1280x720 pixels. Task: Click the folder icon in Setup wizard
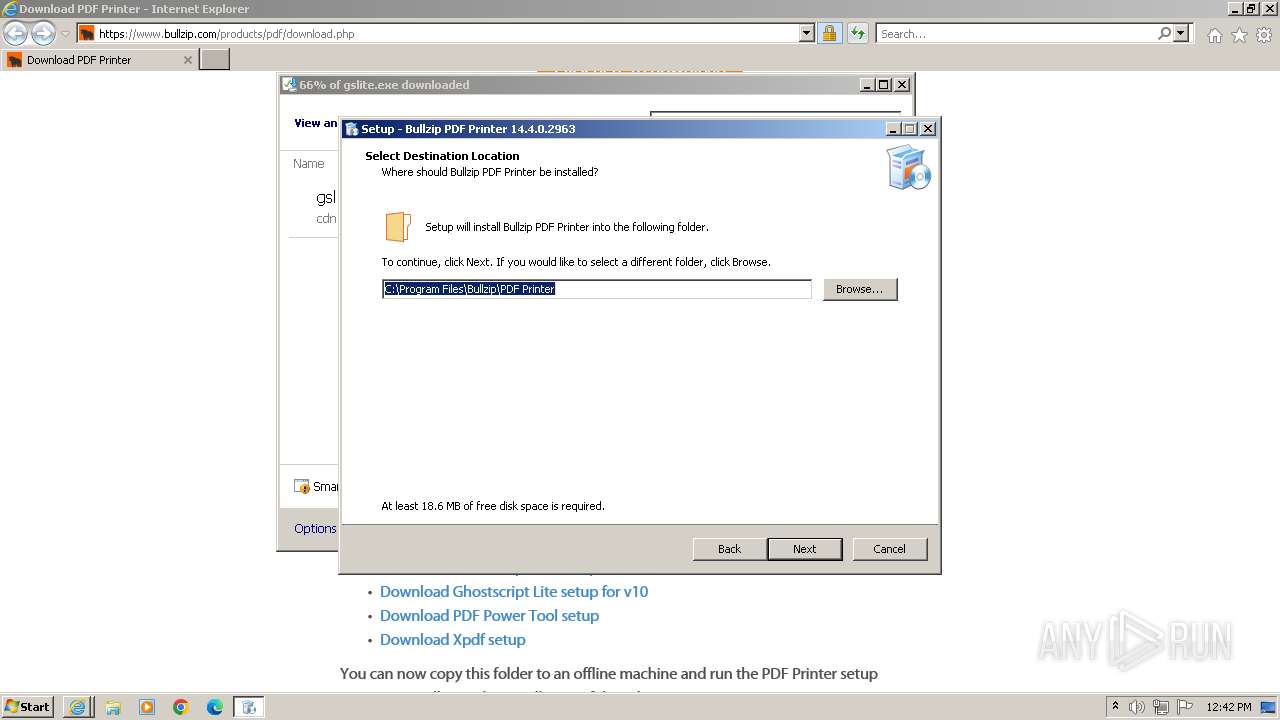[x=398, y=227]
